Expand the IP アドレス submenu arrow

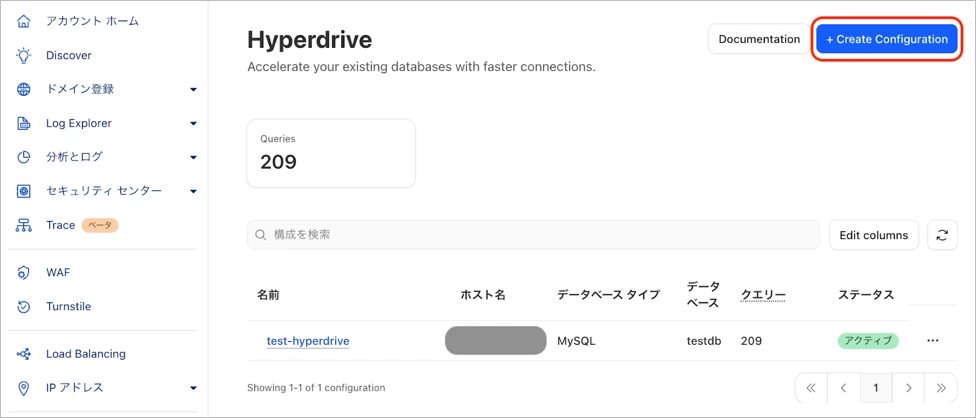pos(193,388)
